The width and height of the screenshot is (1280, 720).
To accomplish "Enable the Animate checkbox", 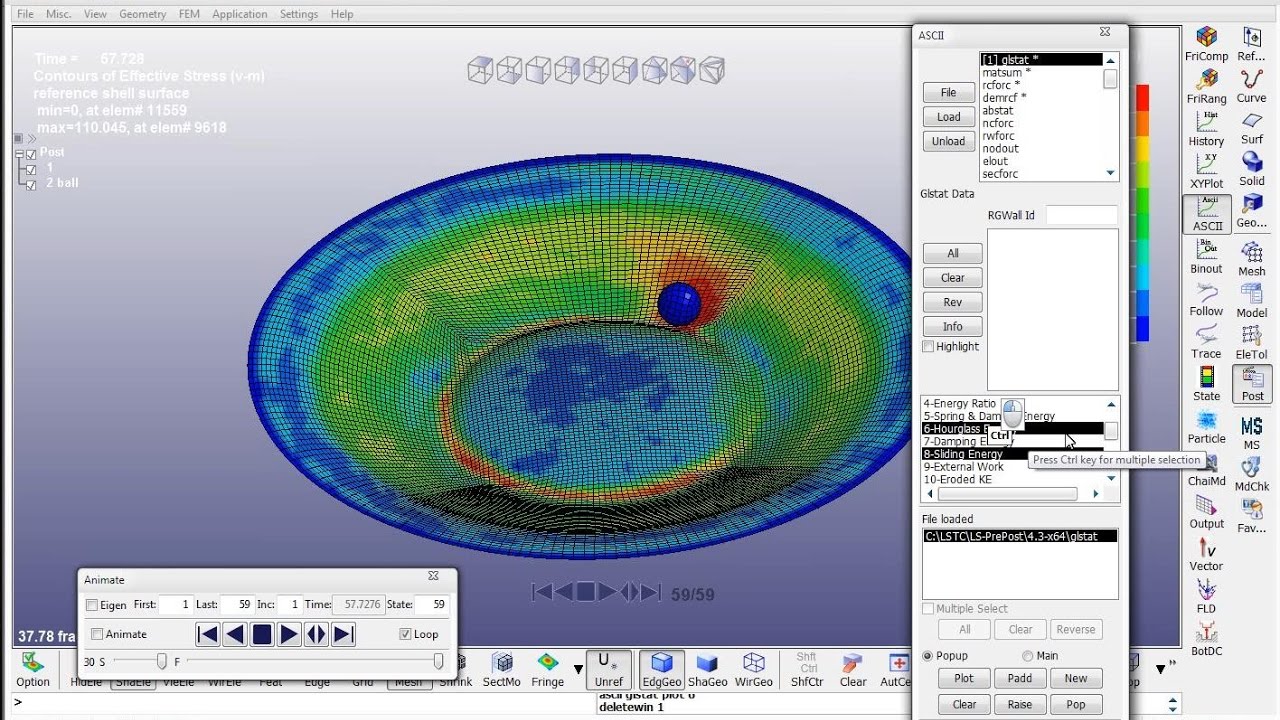I will pyautogui.click(x=97, y=634).
